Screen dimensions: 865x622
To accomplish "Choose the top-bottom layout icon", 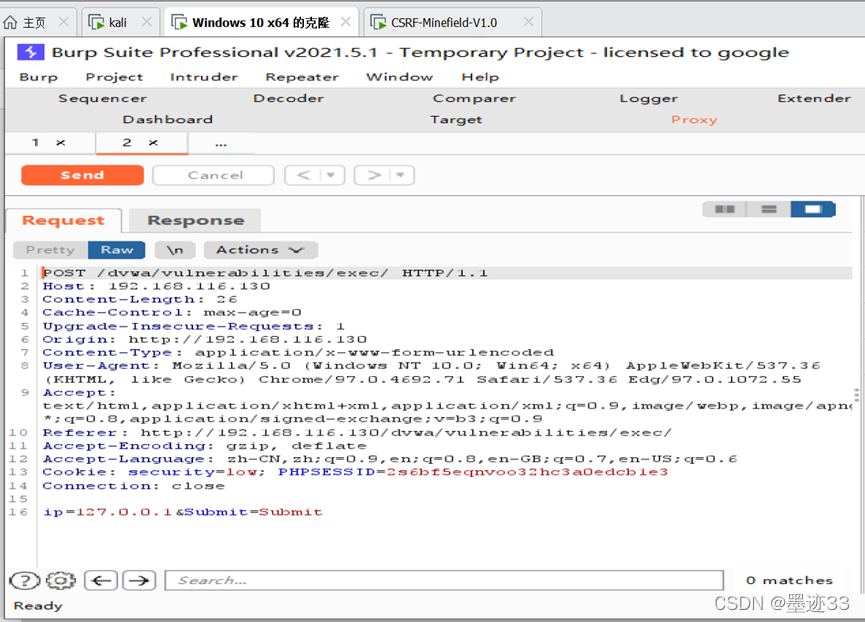I will point(768,209).
